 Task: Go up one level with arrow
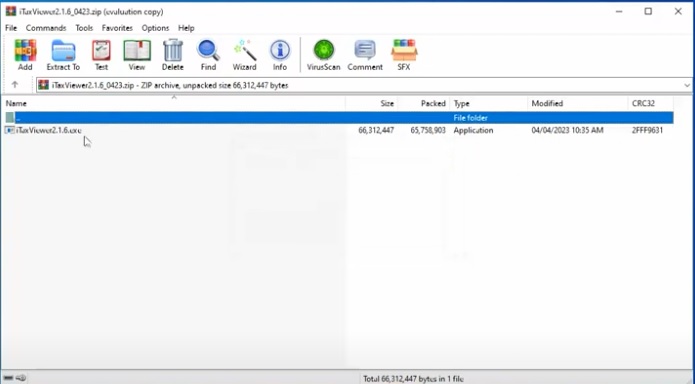(x=15, y=85)
